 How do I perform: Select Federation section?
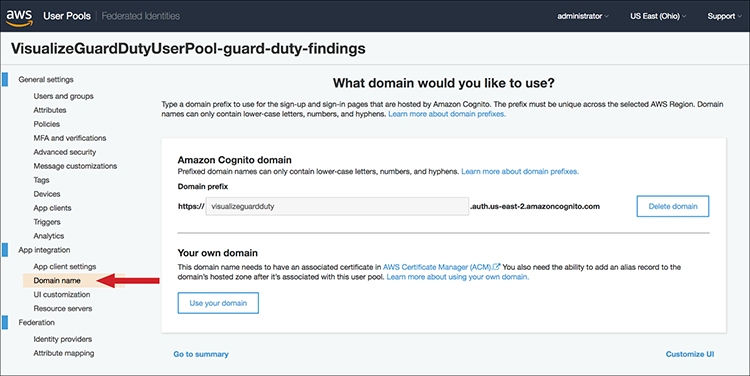click(36, 322)
